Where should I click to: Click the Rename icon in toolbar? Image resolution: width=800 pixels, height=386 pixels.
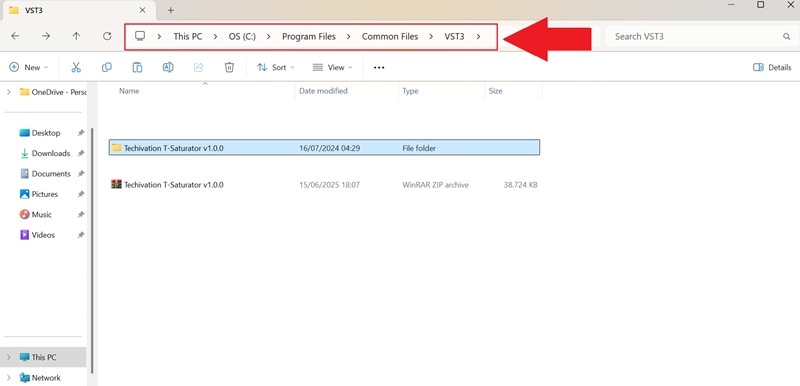[168, 67]
